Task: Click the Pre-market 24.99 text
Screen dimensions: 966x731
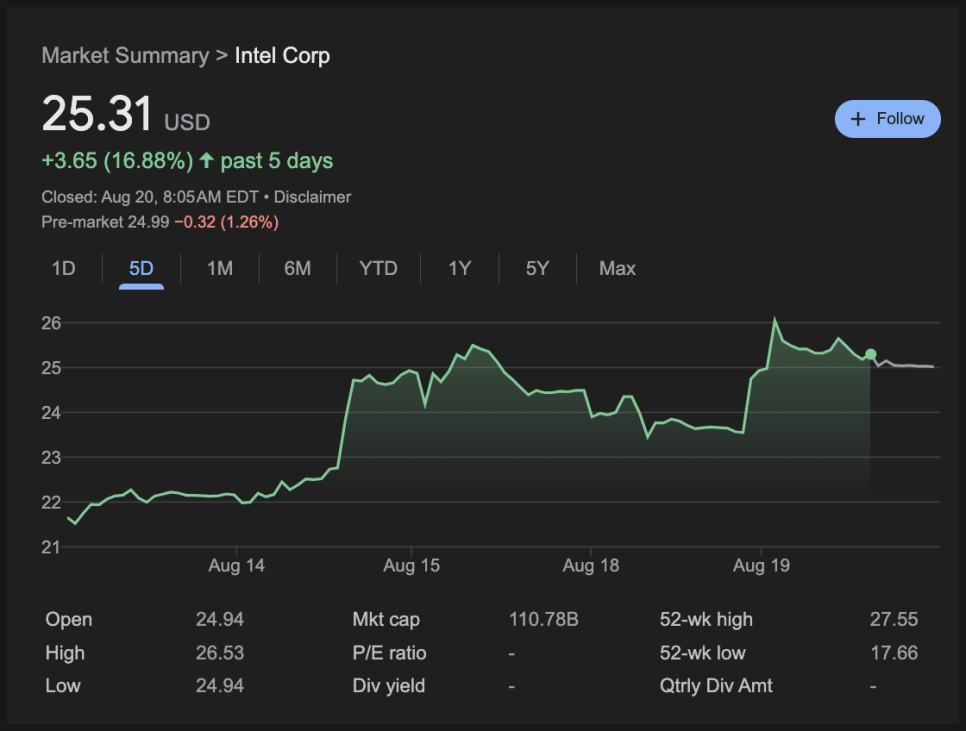Action: [105, 222]
